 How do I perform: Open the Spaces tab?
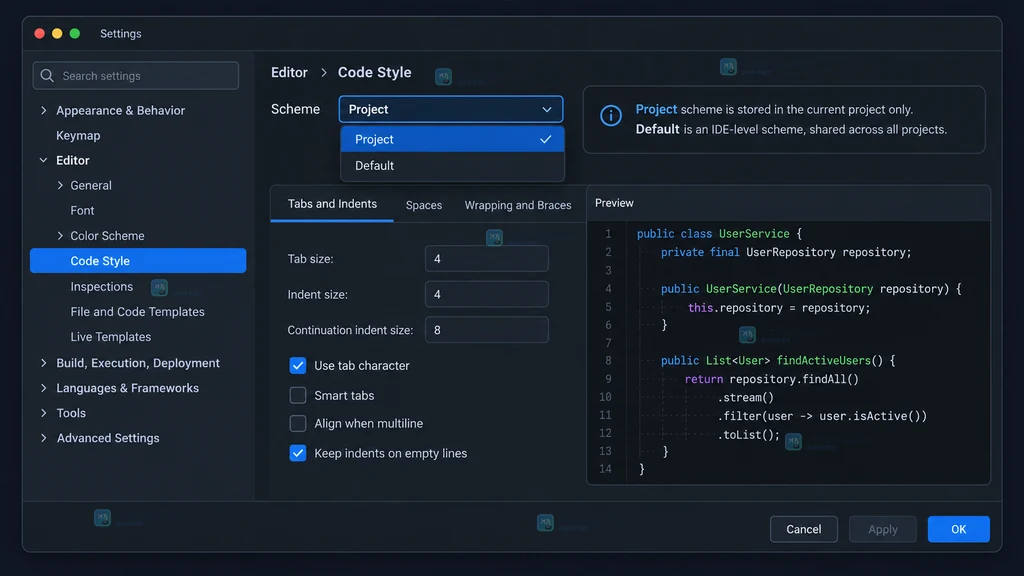pyautogui.click(x=424, y=205)
